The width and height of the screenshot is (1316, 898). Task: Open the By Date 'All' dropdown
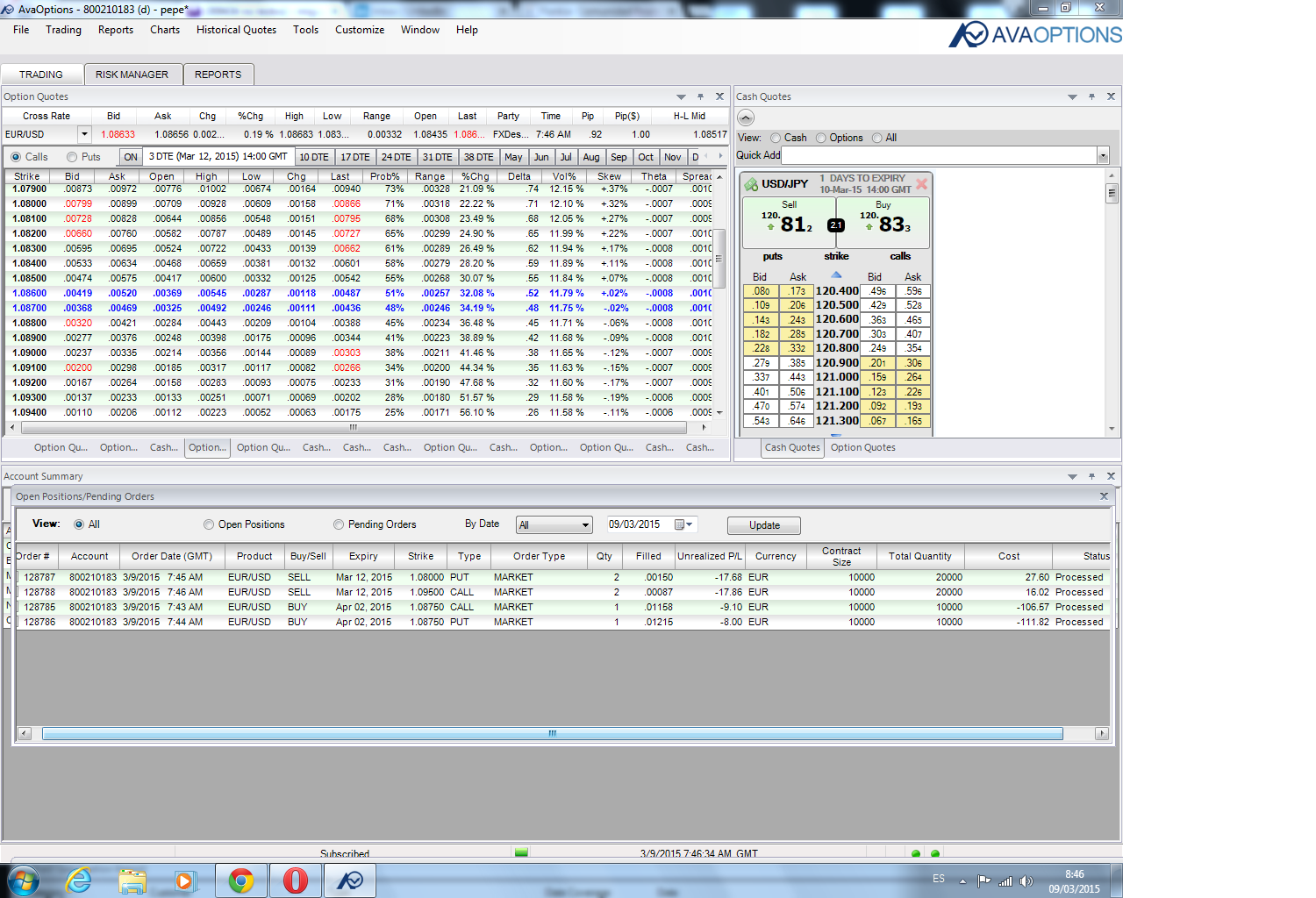click(x=554, y=525)
